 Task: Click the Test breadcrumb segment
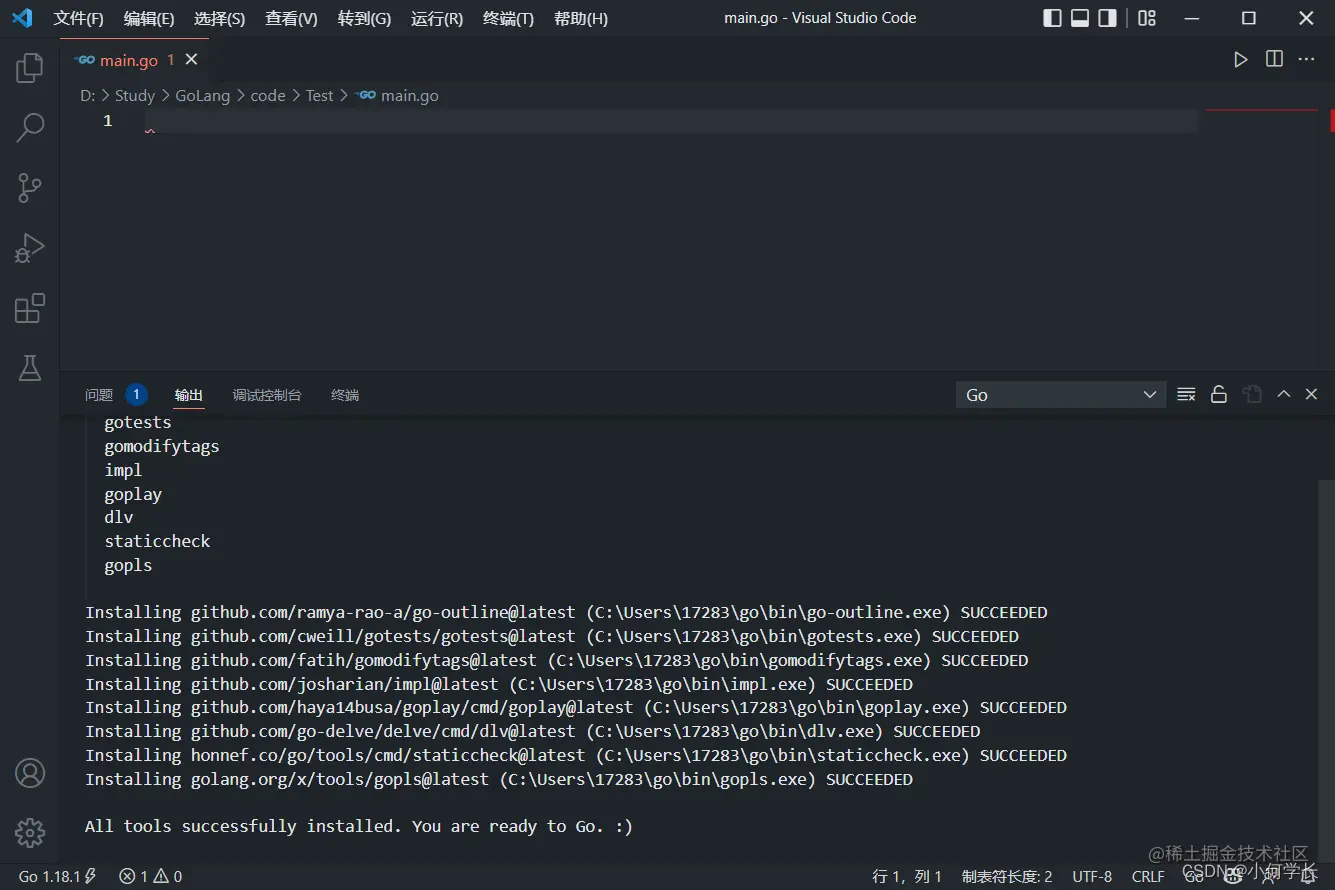point(320,96)
